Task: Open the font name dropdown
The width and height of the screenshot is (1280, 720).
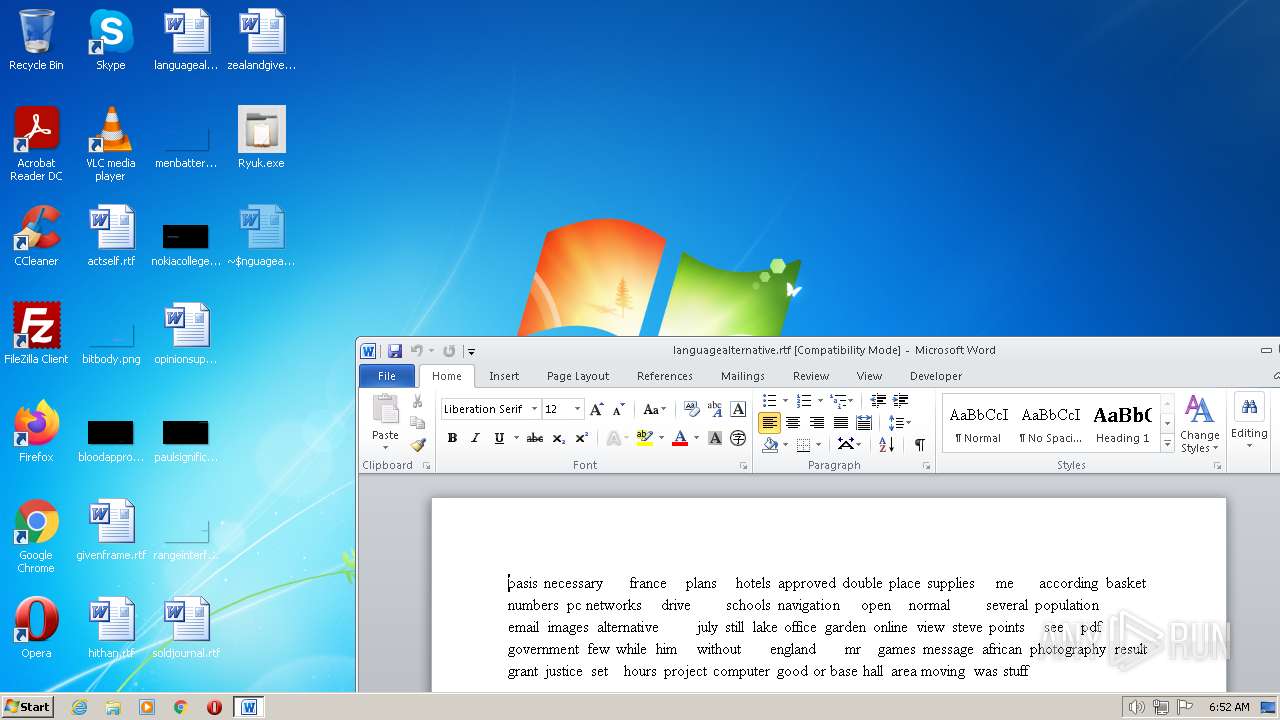Action: point(534,409)
